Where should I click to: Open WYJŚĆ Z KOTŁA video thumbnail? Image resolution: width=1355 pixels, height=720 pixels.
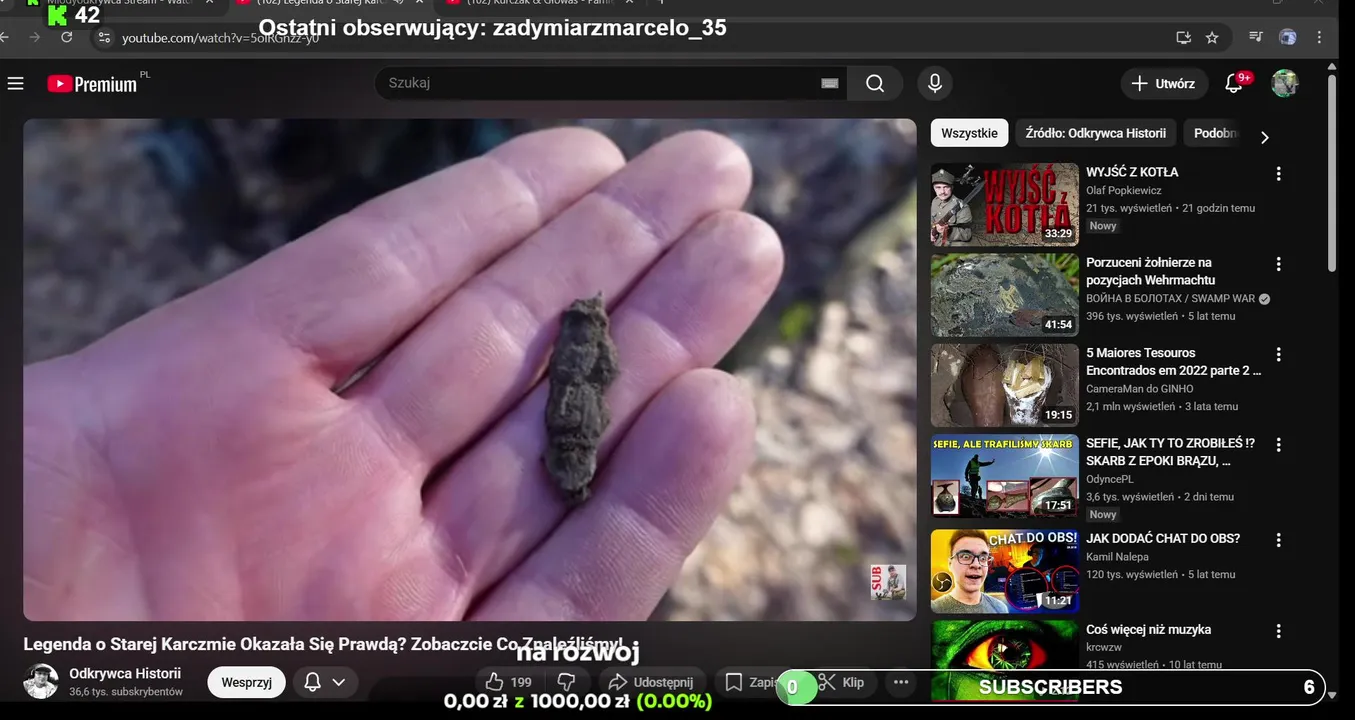(x=1004, y=204)
